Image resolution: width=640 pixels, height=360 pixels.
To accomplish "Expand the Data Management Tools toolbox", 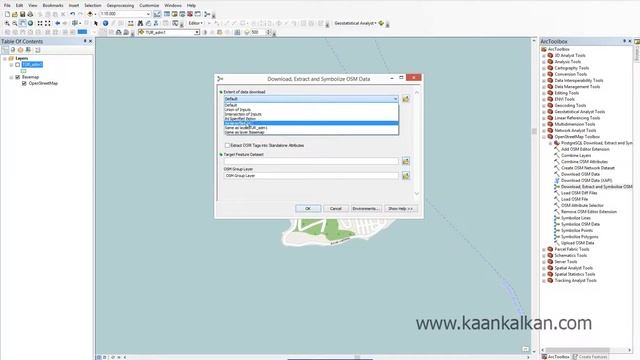I will click(544, 87).
